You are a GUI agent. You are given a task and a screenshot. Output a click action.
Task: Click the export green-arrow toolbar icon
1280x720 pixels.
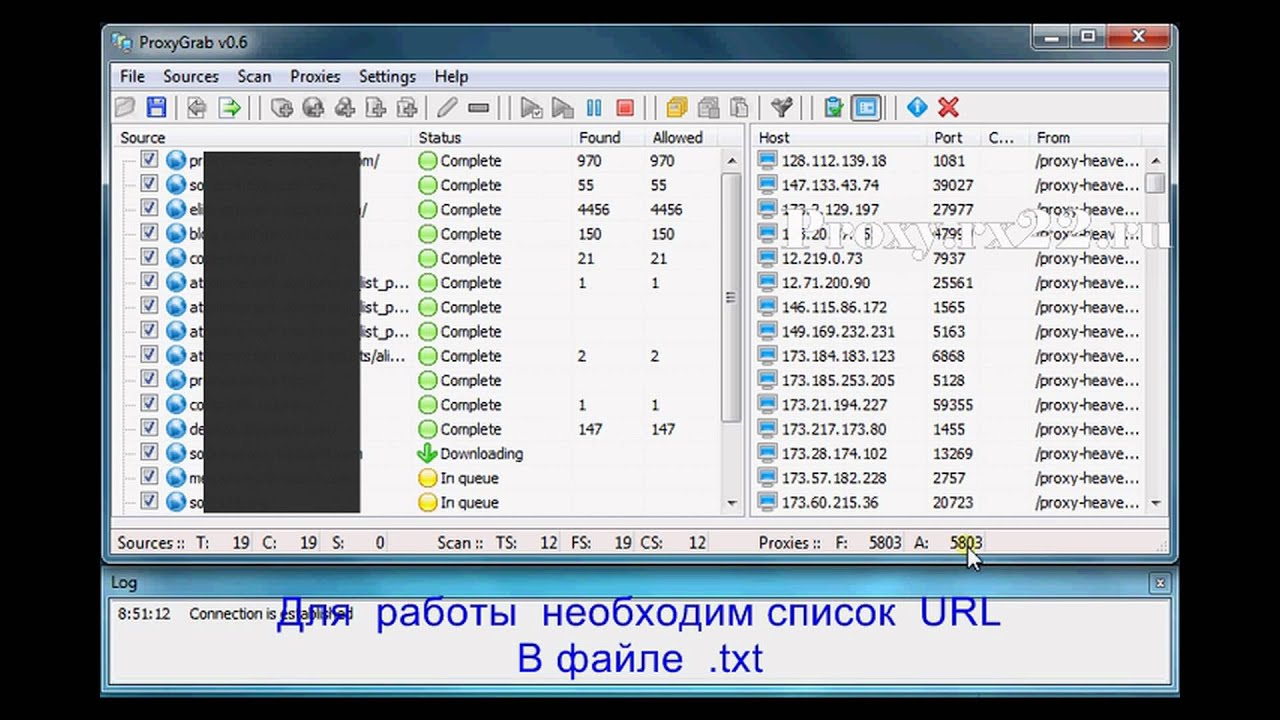point(230,107)
